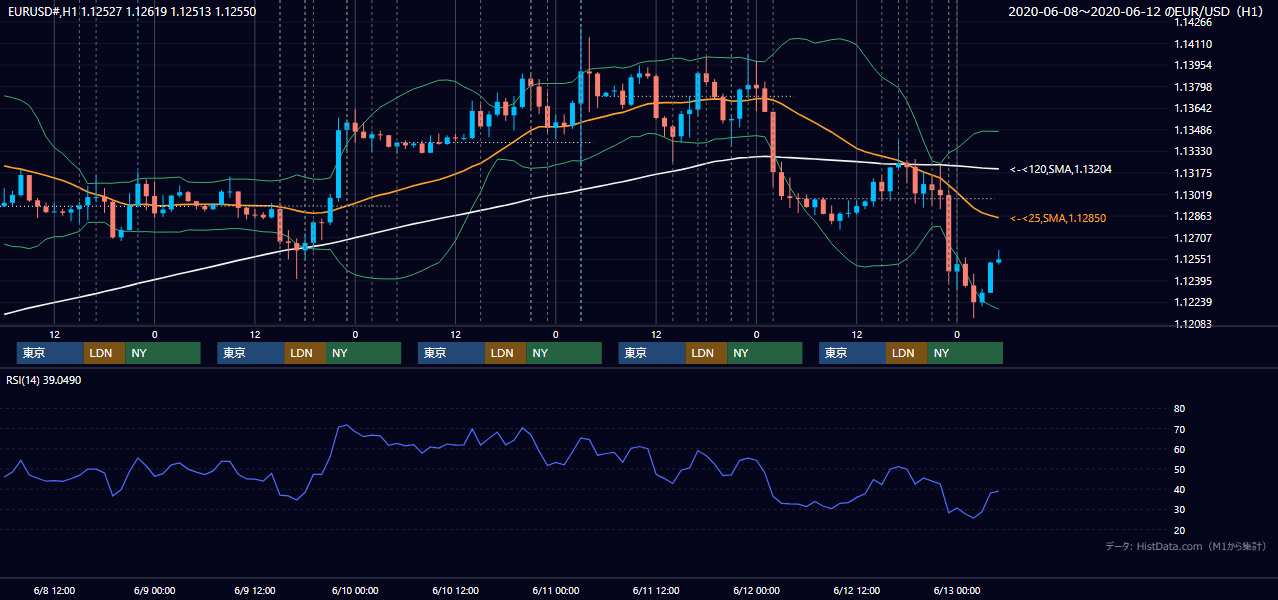Click the RSI scale value 80
The width and height of the screenshot is (1278, 600).
[x=1179, y=409]
